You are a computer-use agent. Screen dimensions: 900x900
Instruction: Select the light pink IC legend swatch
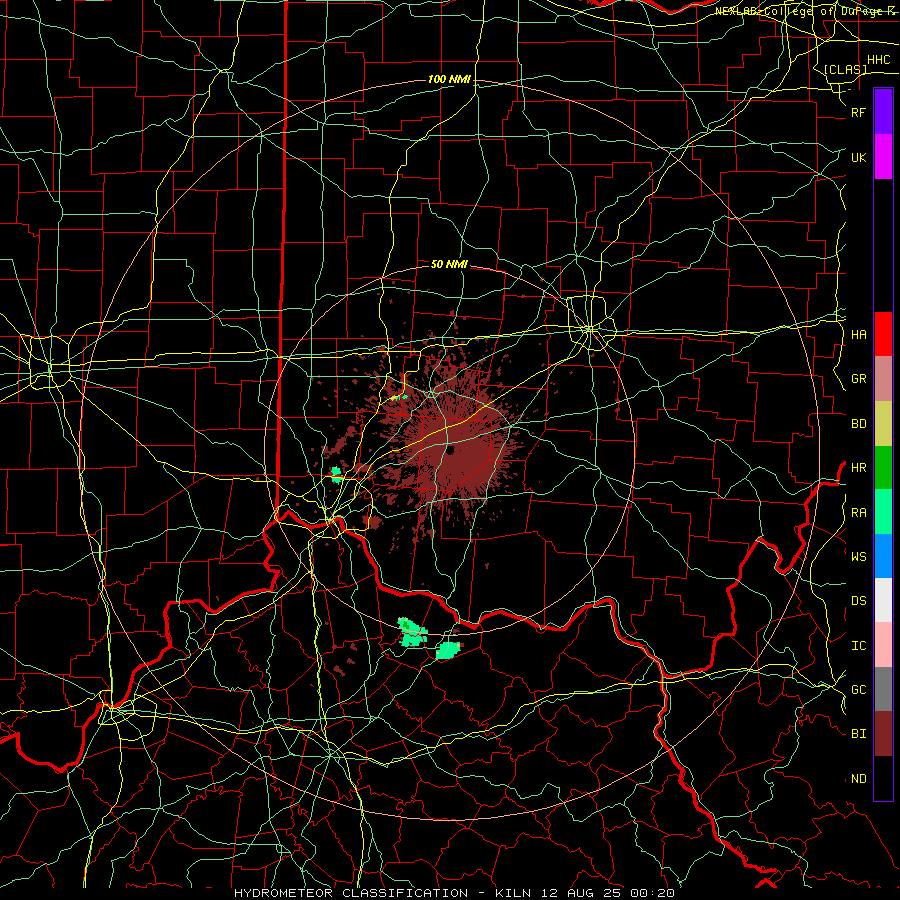(x=883, y=645)
